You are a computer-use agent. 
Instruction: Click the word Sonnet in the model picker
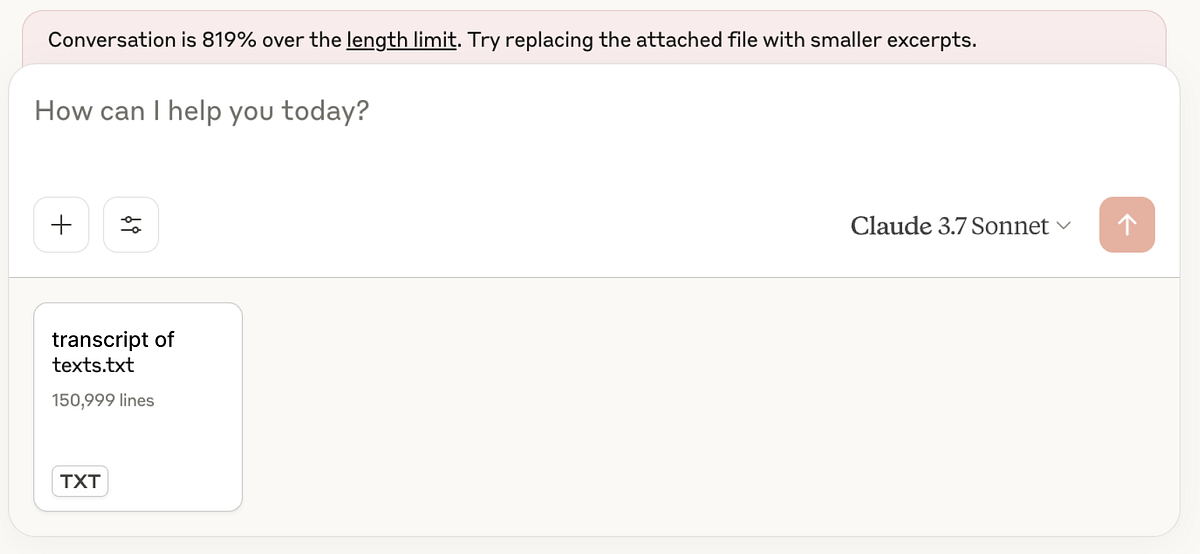(1010, 226)
